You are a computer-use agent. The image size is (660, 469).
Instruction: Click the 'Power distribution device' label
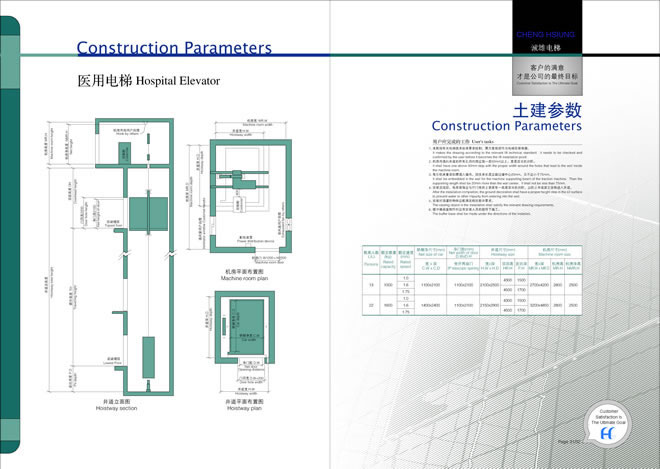pyautogui.click(x=255, y=241)
